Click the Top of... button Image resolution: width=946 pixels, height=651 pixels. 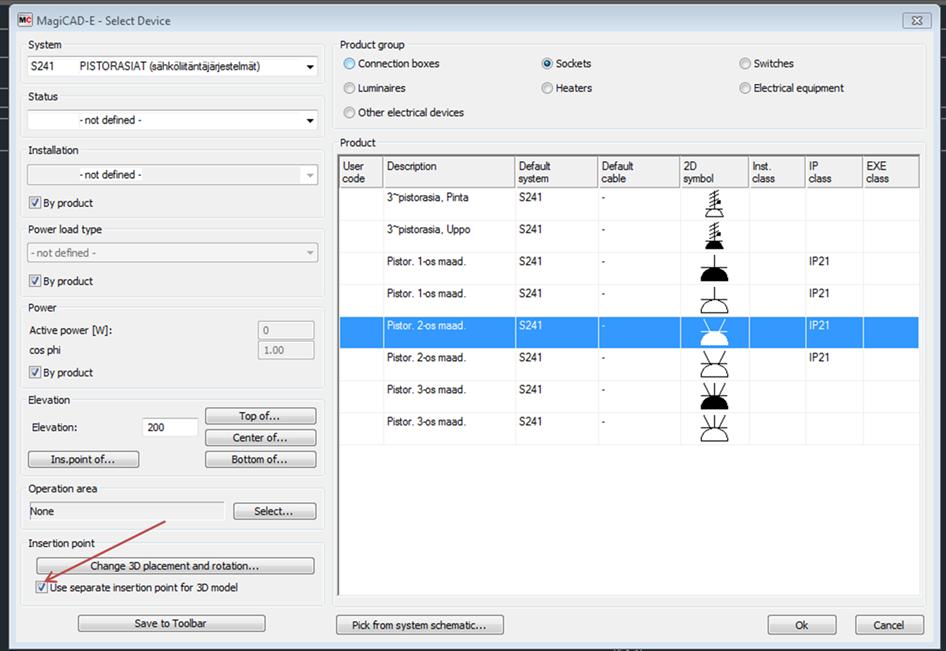[260, 416]
